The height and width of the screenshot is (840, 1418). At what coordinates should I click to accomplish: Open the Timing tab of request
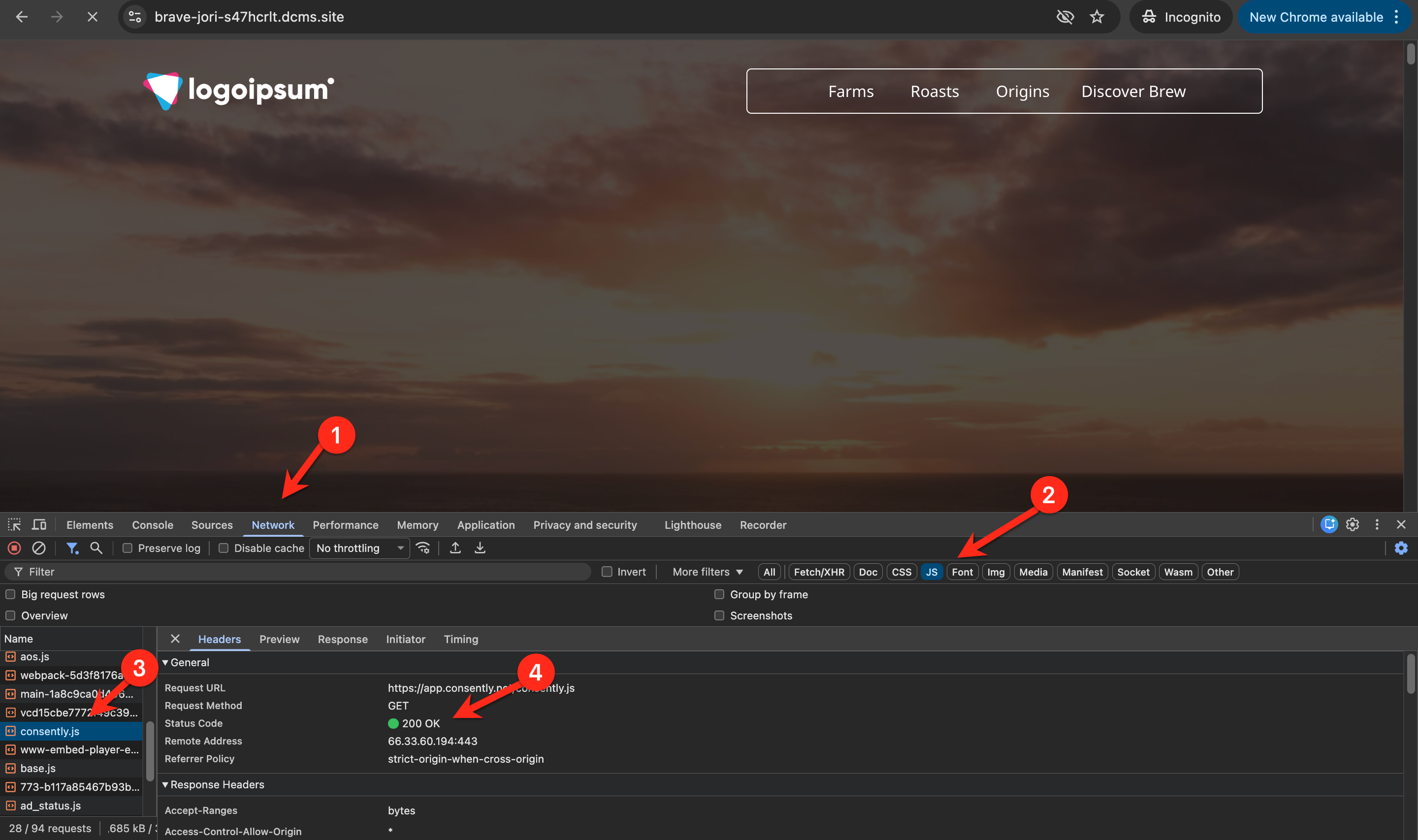[x=460, y=639]
